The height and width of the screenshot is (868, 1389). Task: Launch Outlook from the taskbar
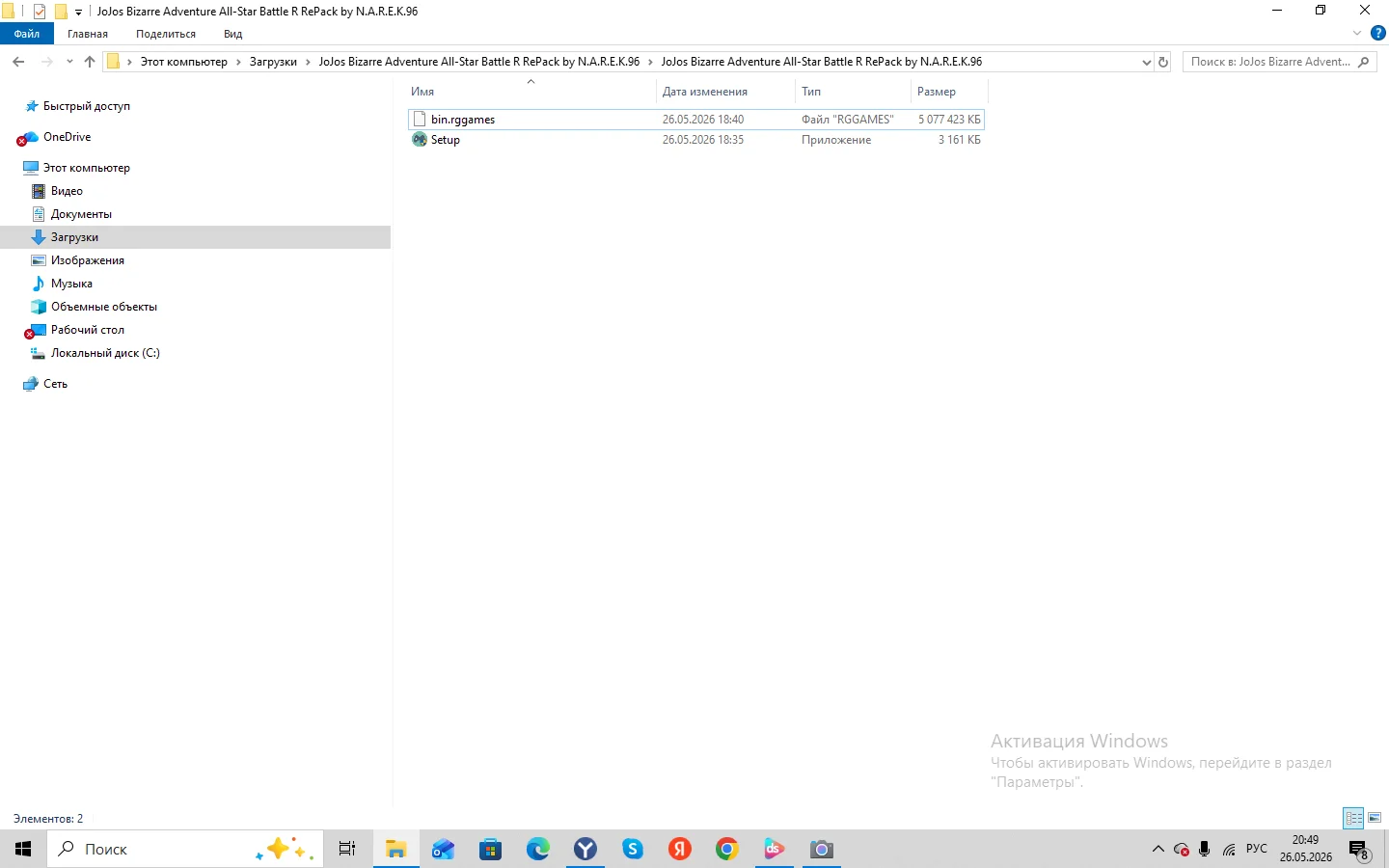click(443, 849)
